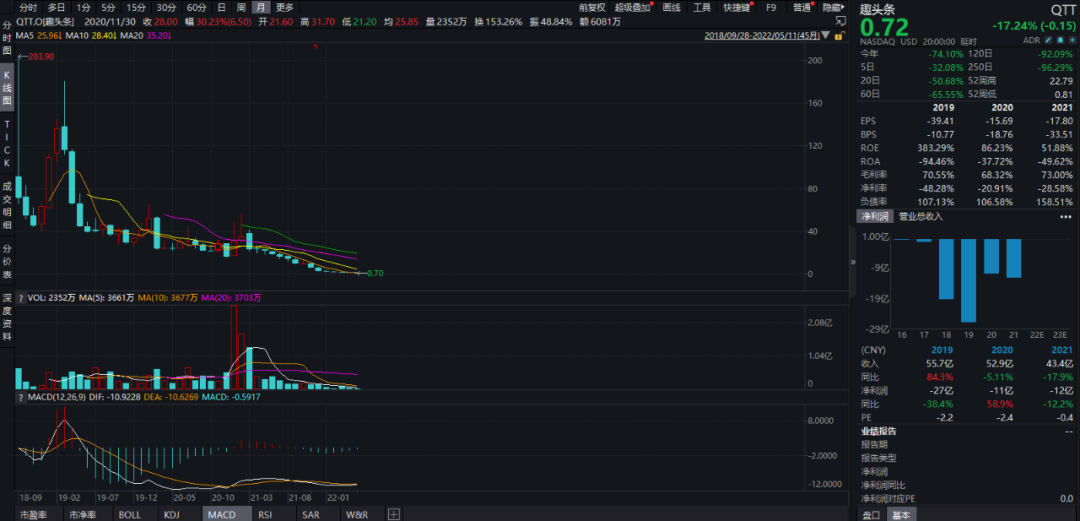Switch to daily 日 K-line

tap(221, 8)
